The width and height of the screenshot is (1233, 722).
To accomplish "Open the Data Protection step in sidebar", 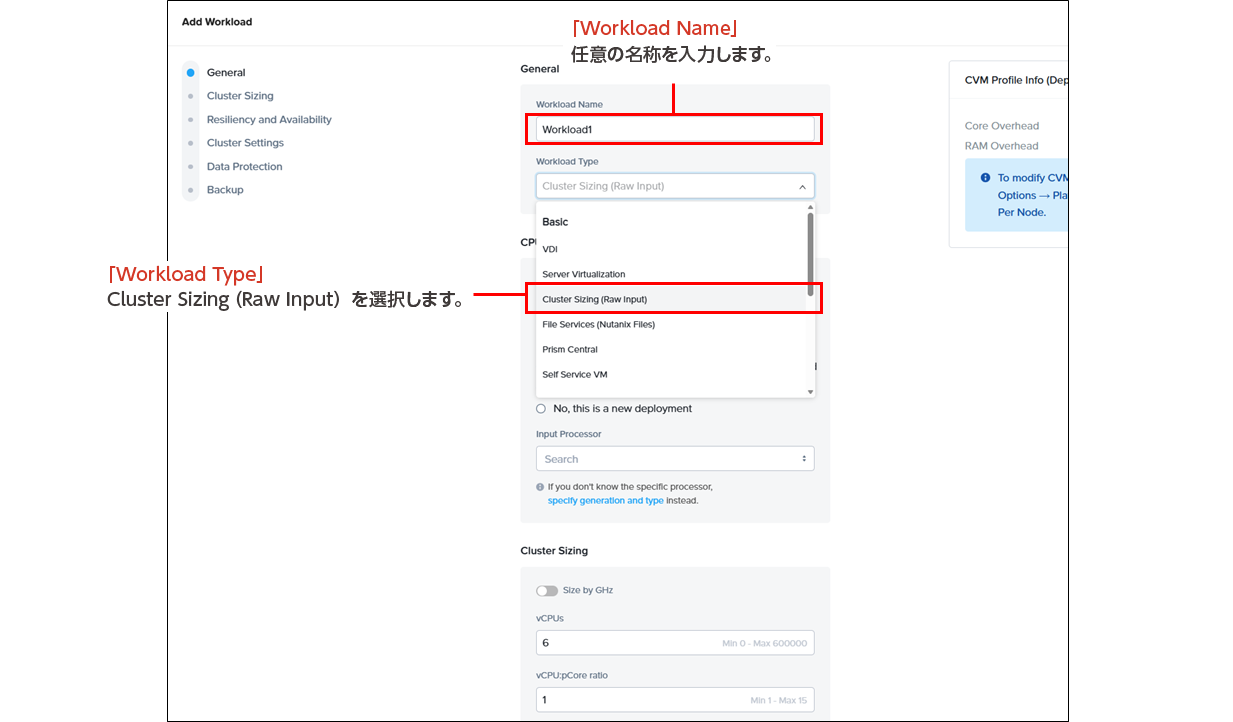I will coord(244,167).
